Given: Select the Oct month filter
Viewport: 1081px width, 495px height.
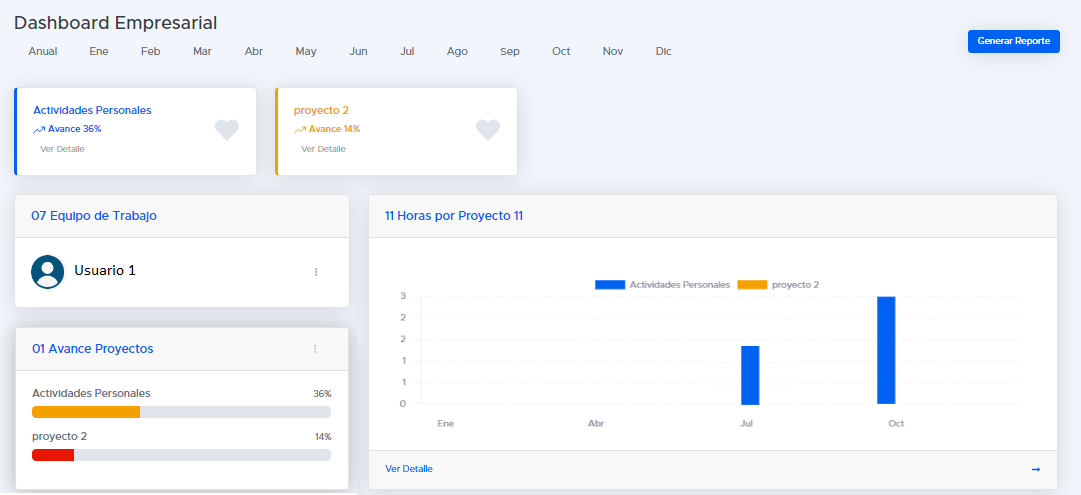Looking at the screenshot, I should (561, 51).
